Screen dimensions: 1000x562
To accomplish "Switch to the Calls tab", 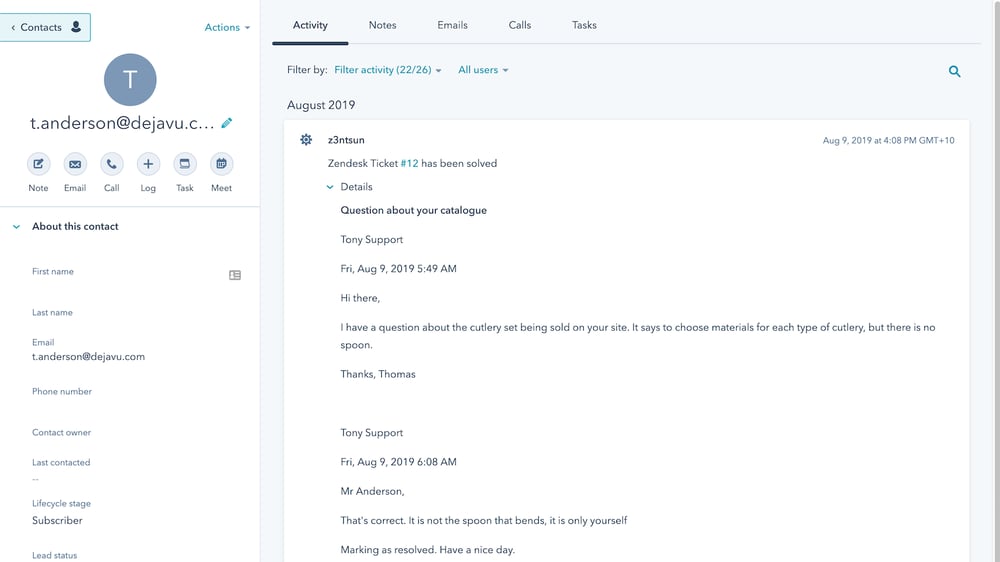I will 520,26.
